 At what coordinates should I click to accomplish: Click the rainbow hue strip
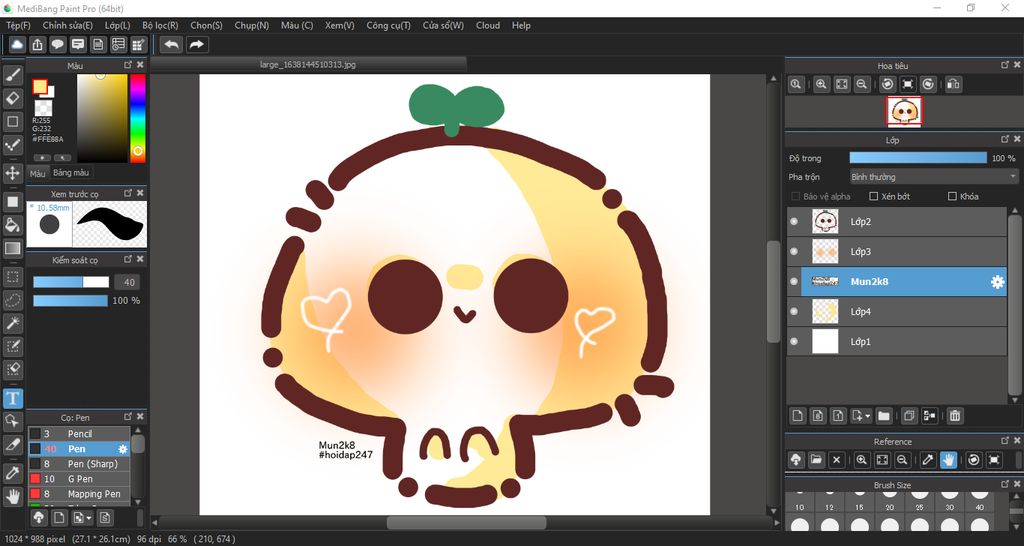pos(137,118)
